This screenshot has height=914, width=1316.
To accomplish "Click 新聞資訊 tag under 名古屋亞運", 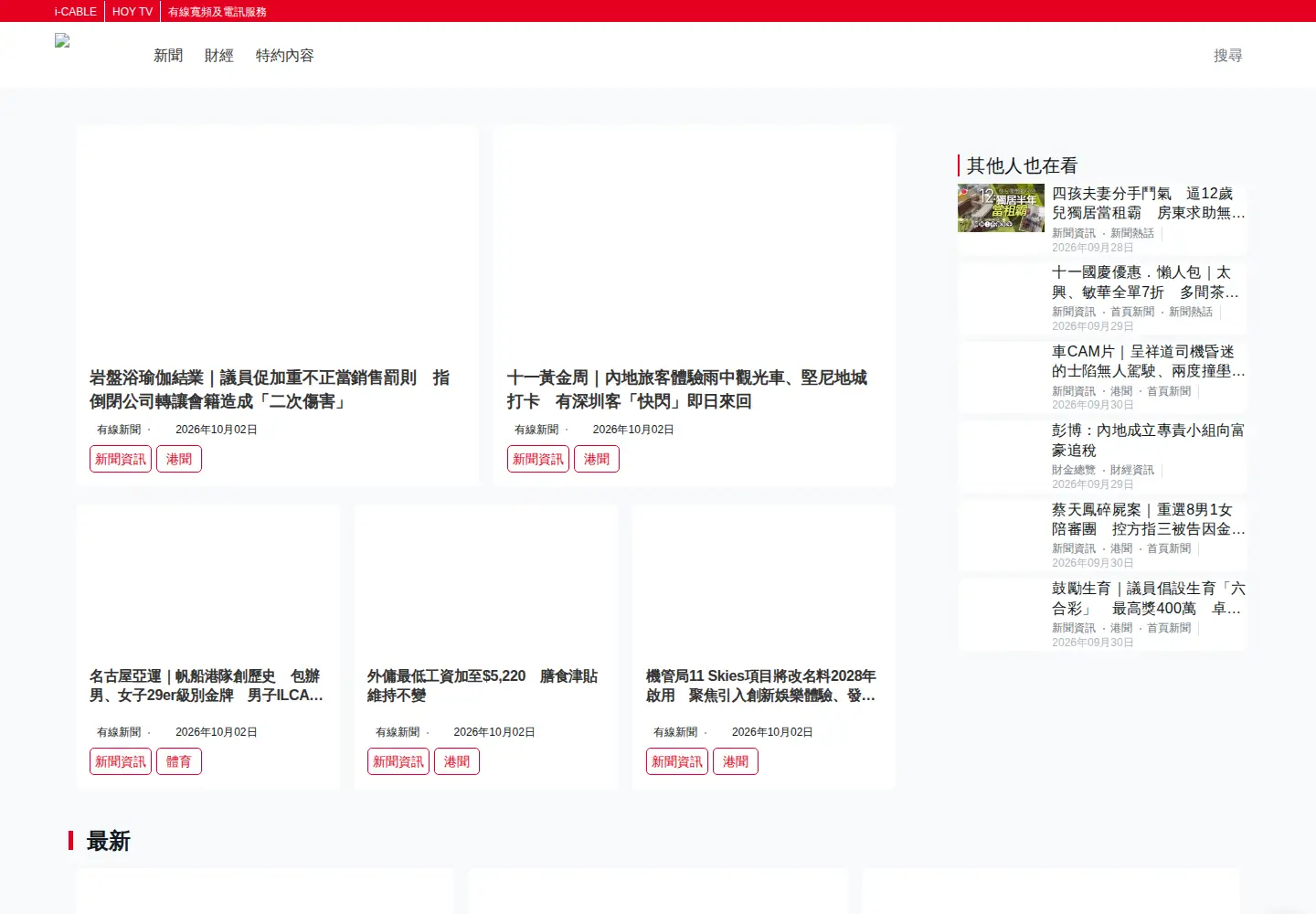I will pos(121,761).
